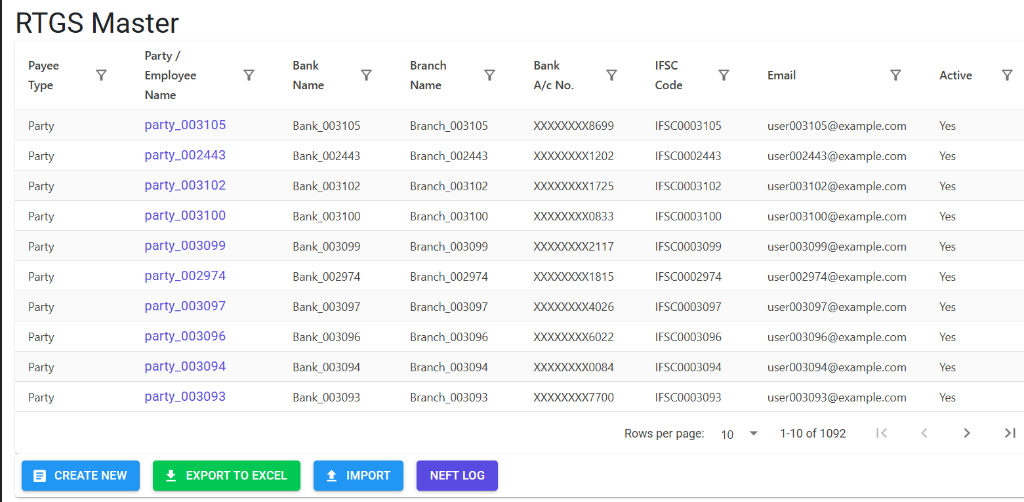Sort by Email column header
This screenshot has width=1024, height=502.
click(782, 75)
